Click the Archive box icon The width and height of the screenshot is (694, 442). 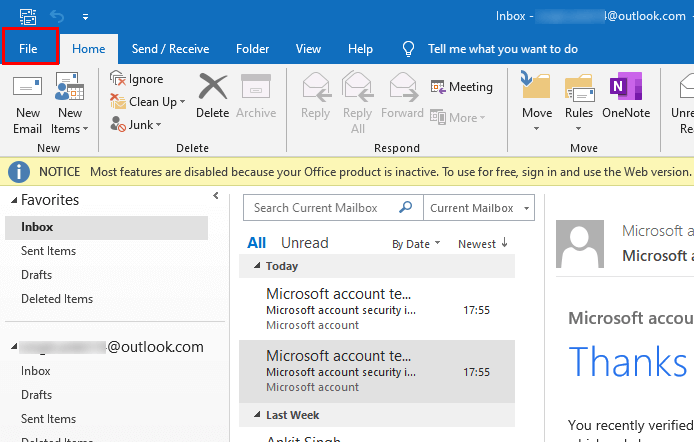(256, 86)
